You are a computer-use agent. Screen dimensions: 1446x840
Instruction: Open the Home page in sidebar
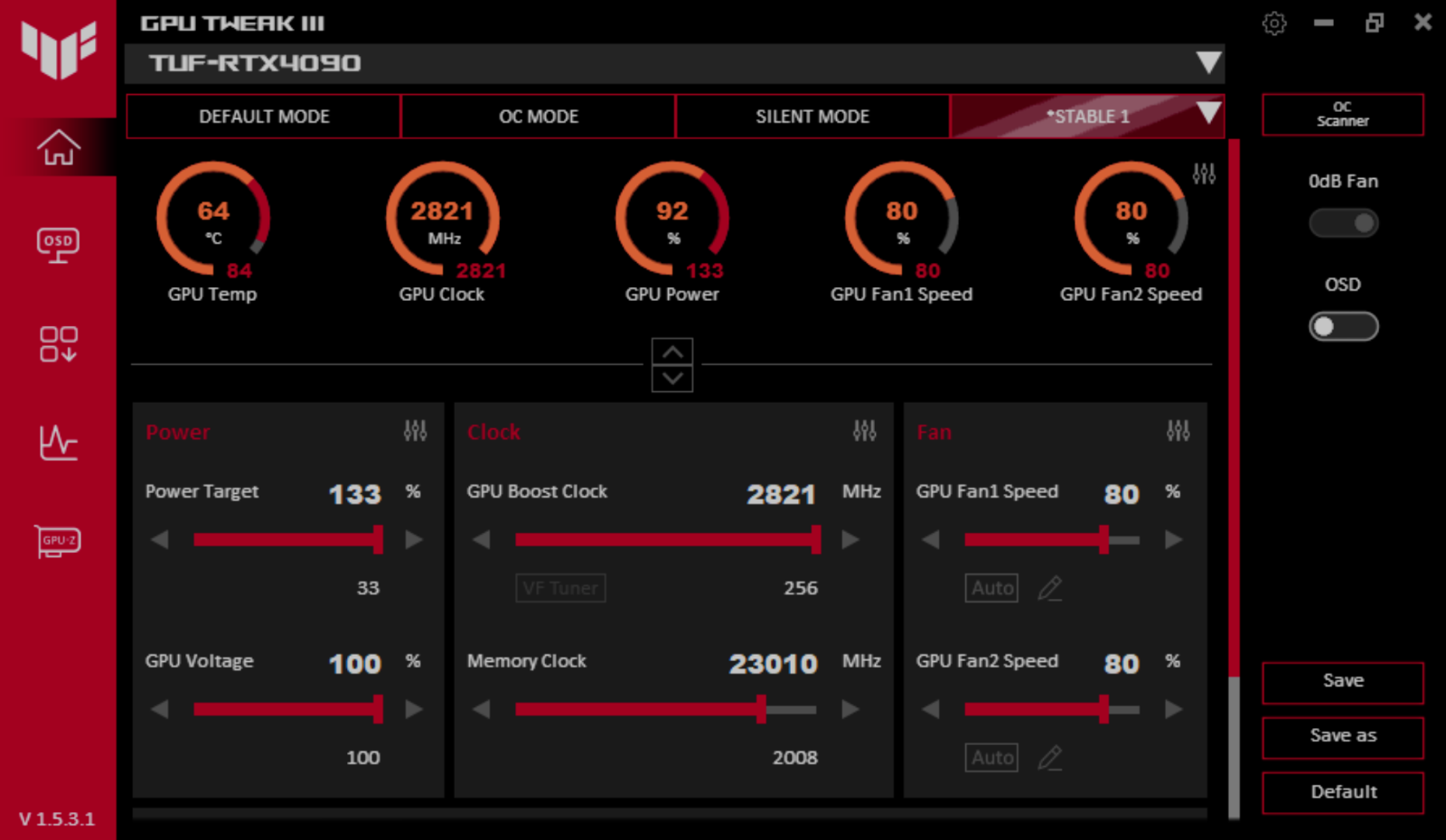[59, 147]
